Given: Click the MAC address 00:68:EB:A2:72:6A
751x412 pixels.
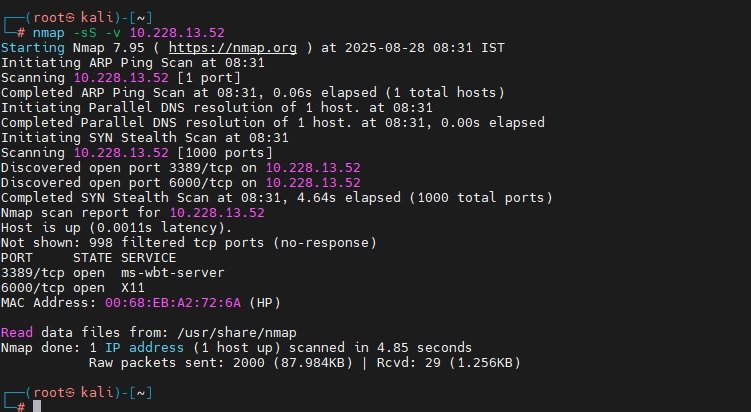Looking at the screenshot, I should [173, 303].
